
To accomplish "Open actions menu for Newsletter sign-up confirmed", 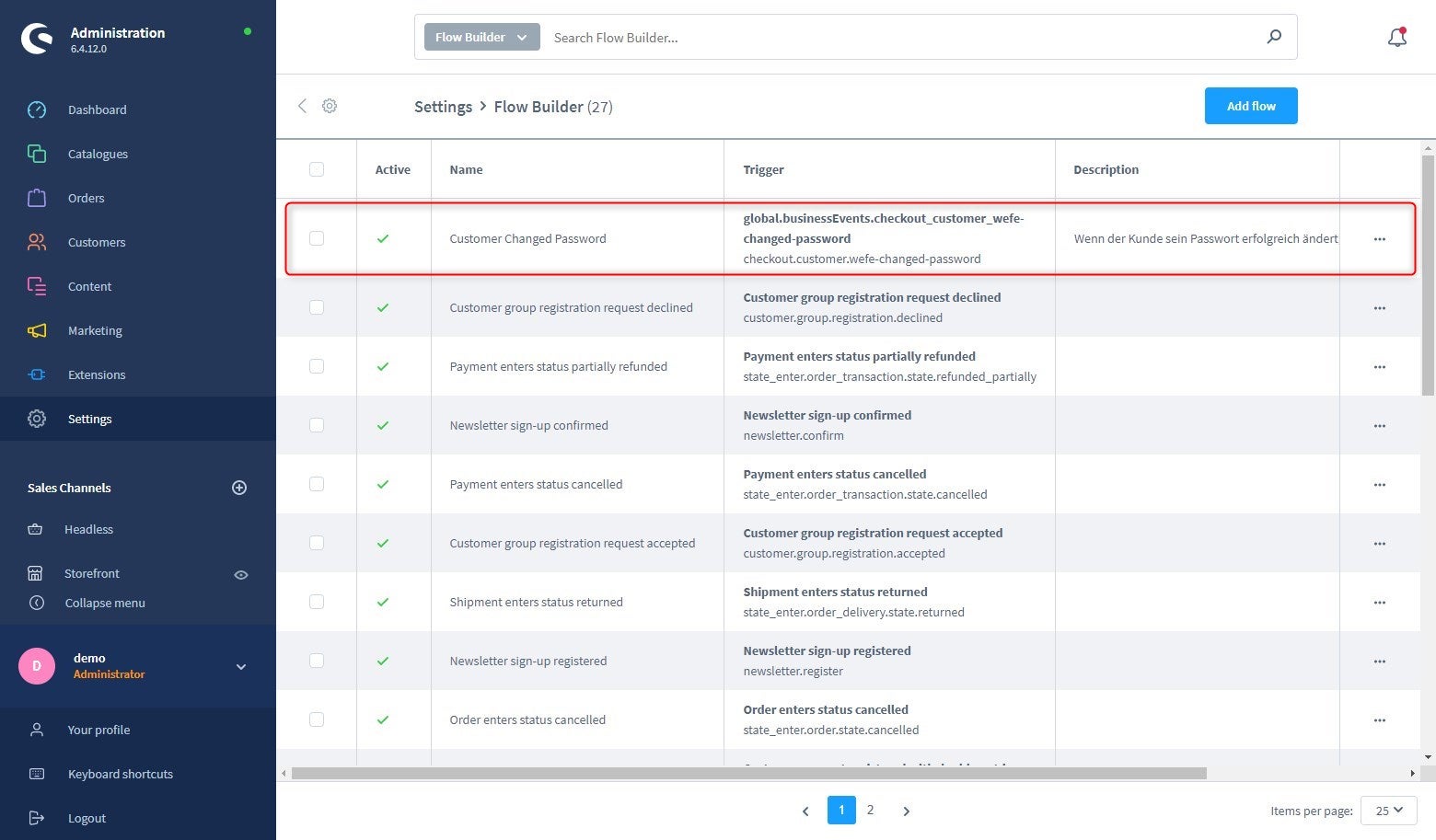I will pos(1379,426).
